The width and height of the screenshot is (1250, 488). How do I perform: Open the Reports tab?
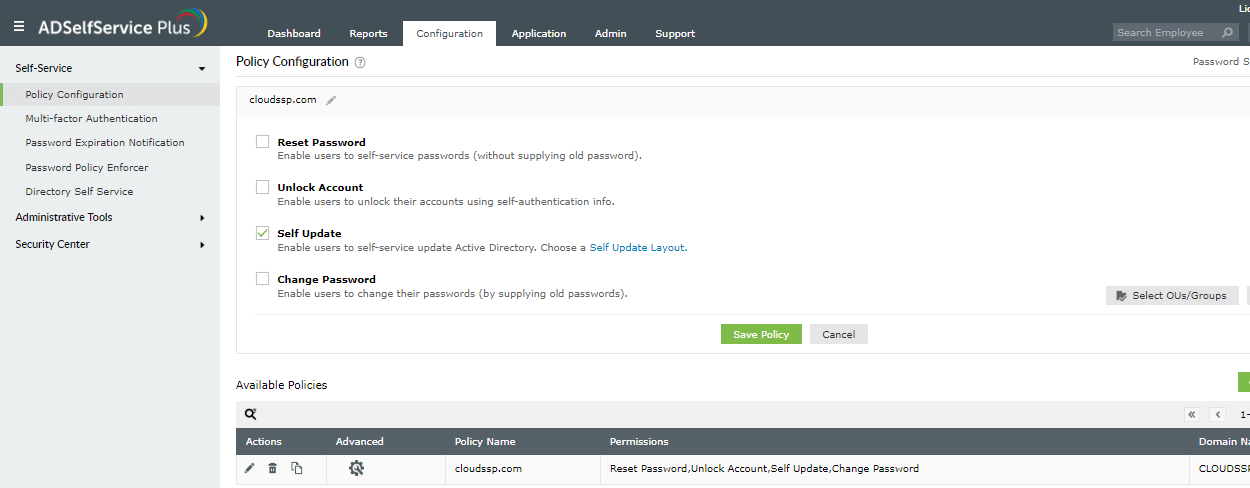coord(368,33)
